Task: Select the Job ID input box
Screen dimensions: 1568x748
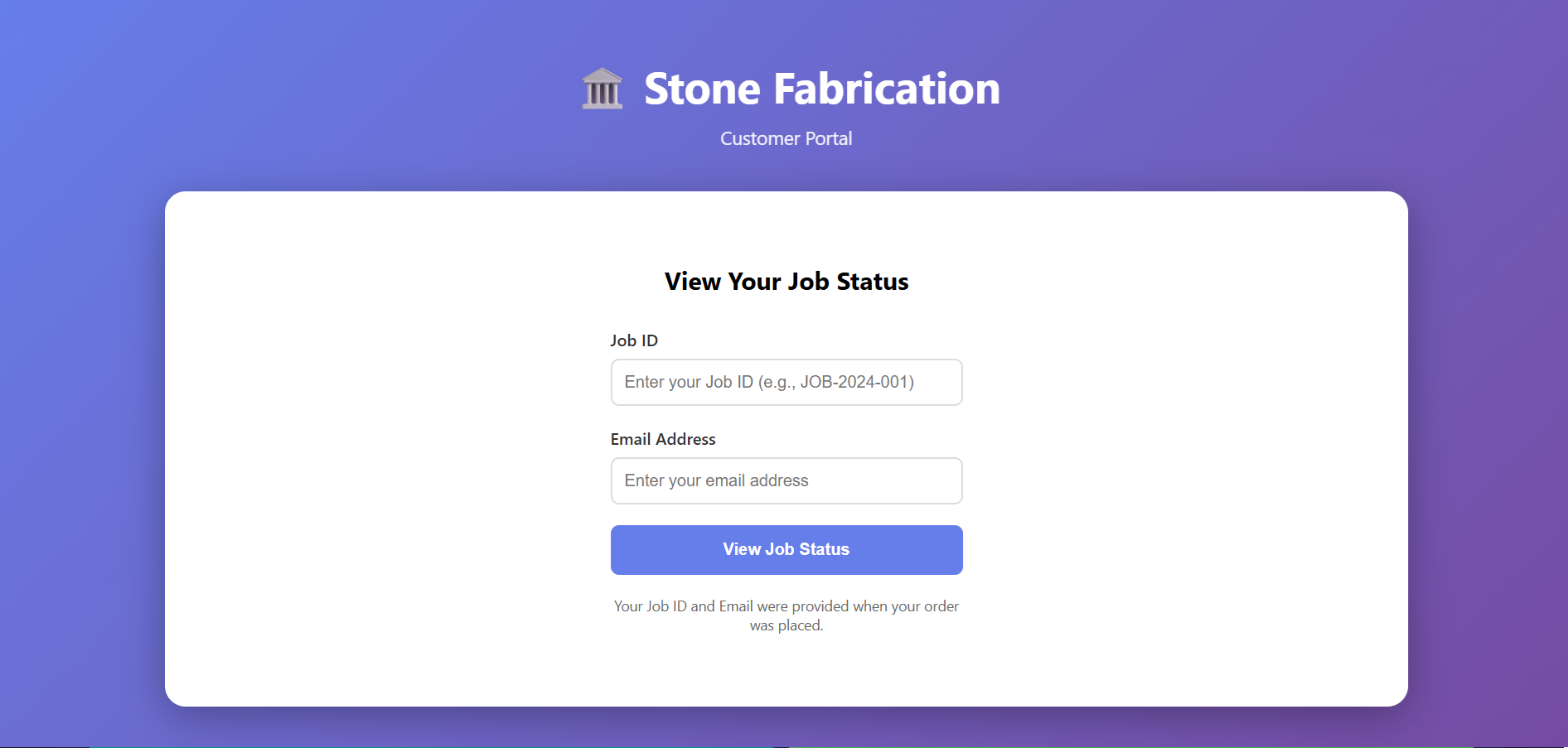Action: point(786,382)
